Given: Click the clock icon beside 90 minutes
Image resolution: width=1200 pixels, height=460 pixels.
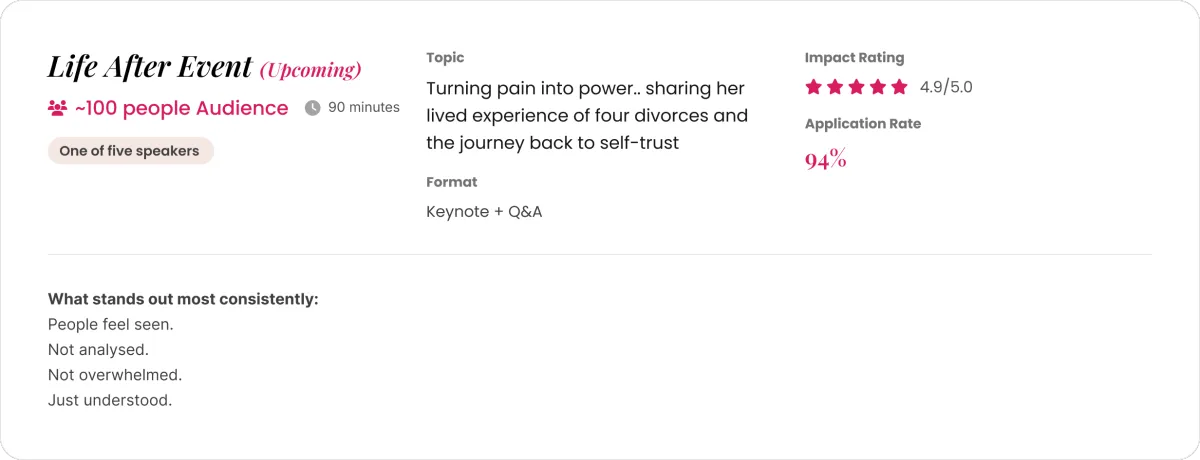Looking at the screenshot, I should tap(312, 108).
